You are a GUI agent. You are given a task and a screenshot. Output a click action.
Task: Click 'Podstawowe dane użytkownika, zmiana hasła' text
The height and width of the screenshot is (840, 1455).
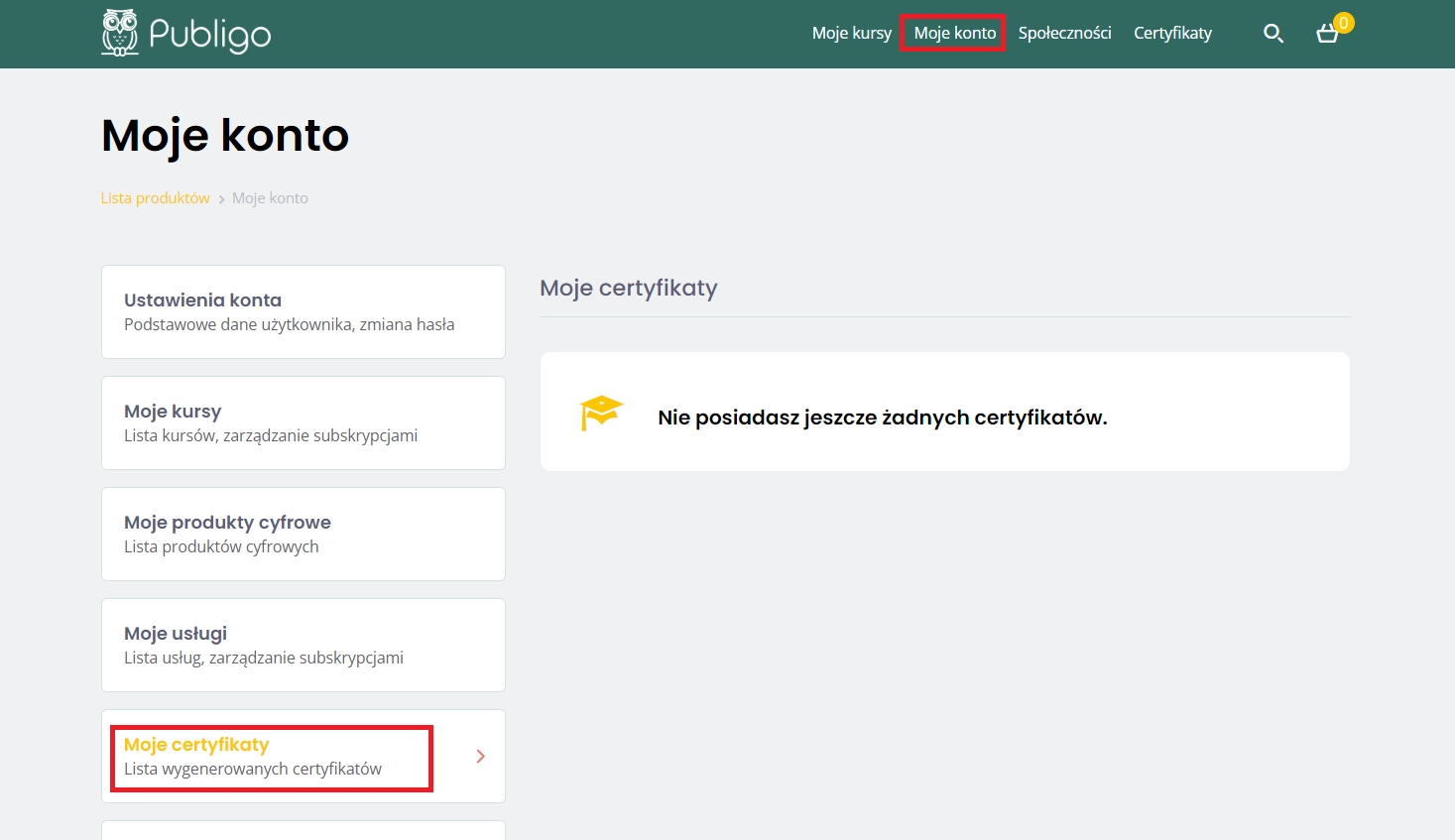tap(290, 324)
